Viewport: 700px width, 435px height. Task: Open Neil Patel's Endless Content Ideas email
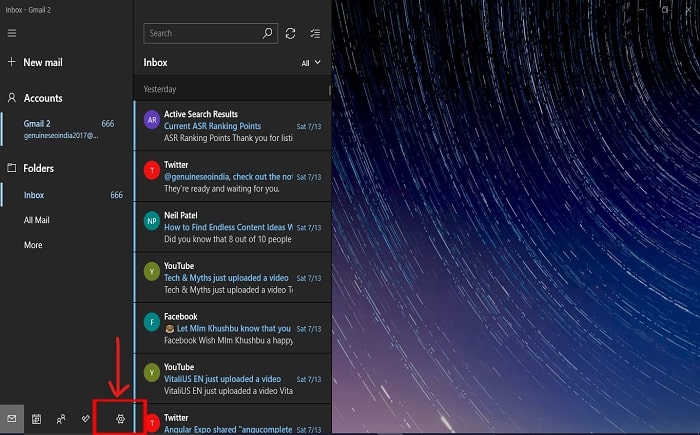[233, 227]
